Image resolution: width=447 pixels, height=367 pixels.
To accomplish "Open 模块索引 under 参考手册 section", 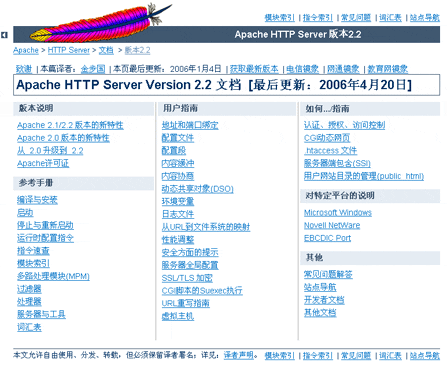I will point(33,263).
